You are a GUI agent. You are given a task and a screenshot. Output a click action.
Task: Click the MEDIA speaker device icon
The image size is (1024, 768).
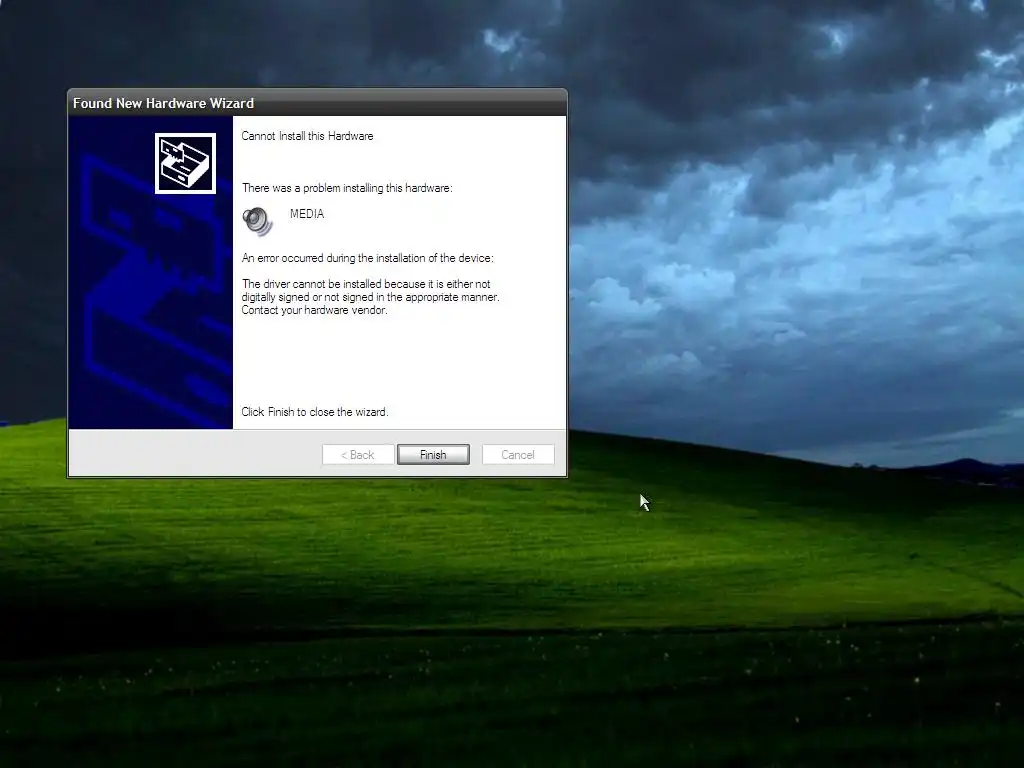pos(257,221)
